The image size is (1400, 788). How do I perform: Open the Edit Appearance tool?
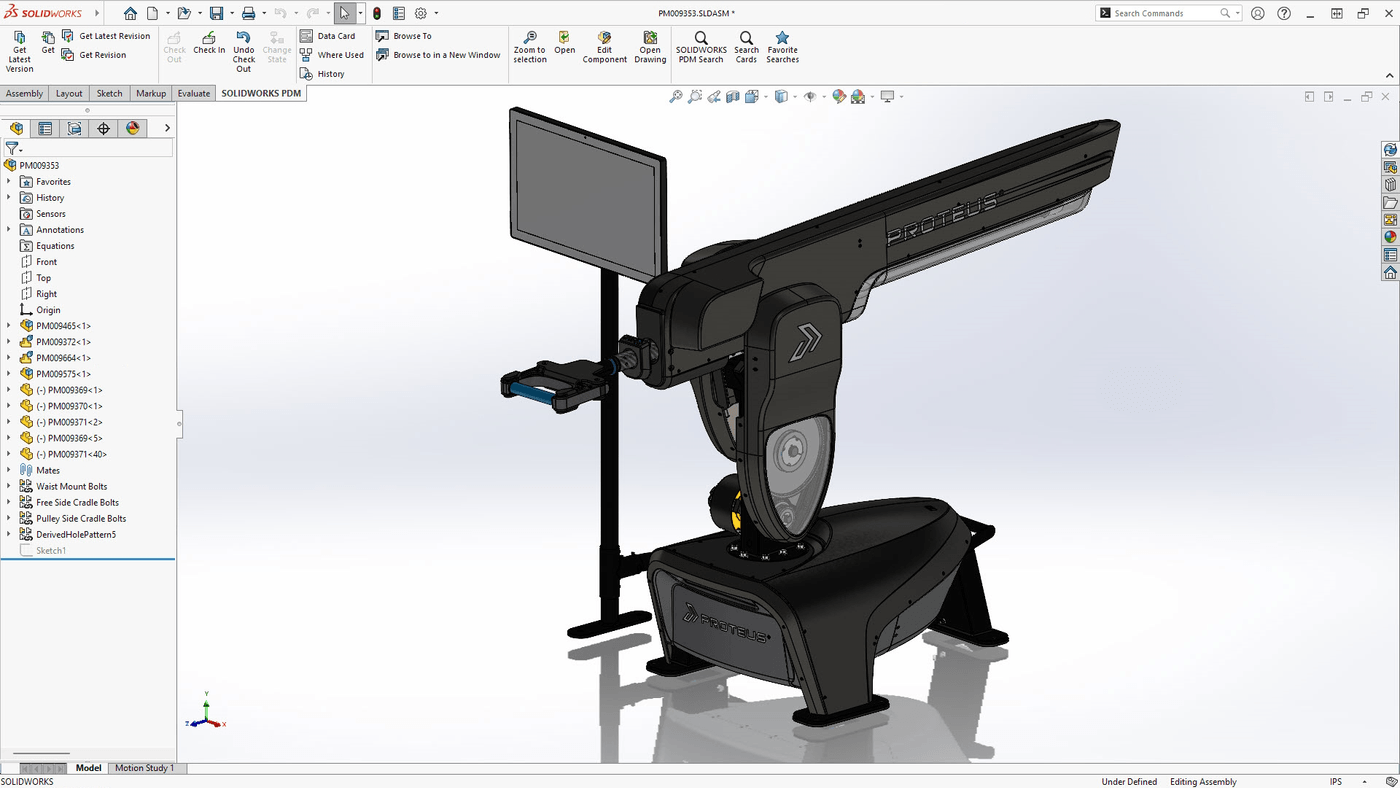[838, 96]
